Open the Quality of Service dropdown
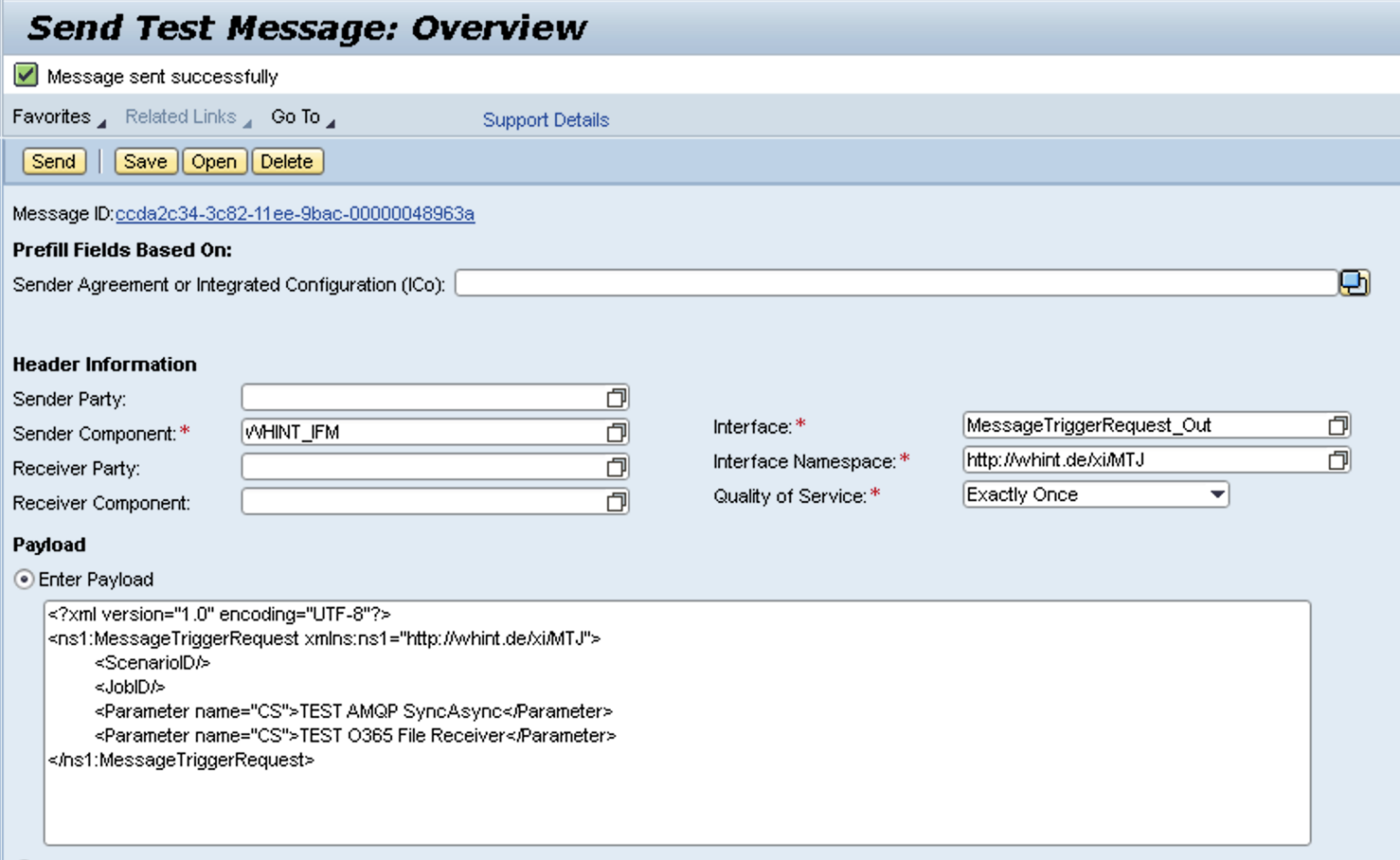 (x=1219, y=494)
